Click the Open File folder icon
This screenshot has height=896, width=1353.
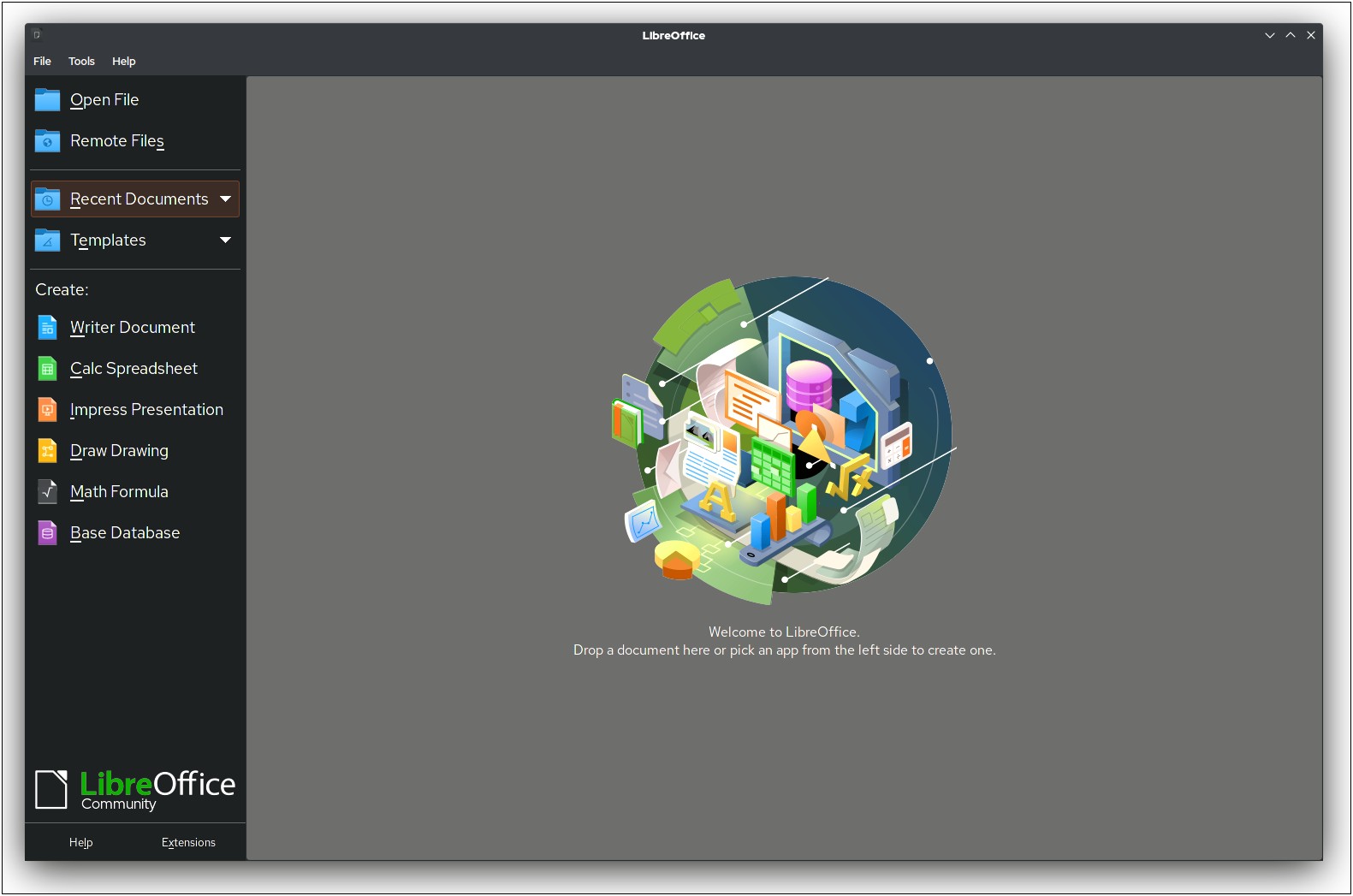pos(47,100)
